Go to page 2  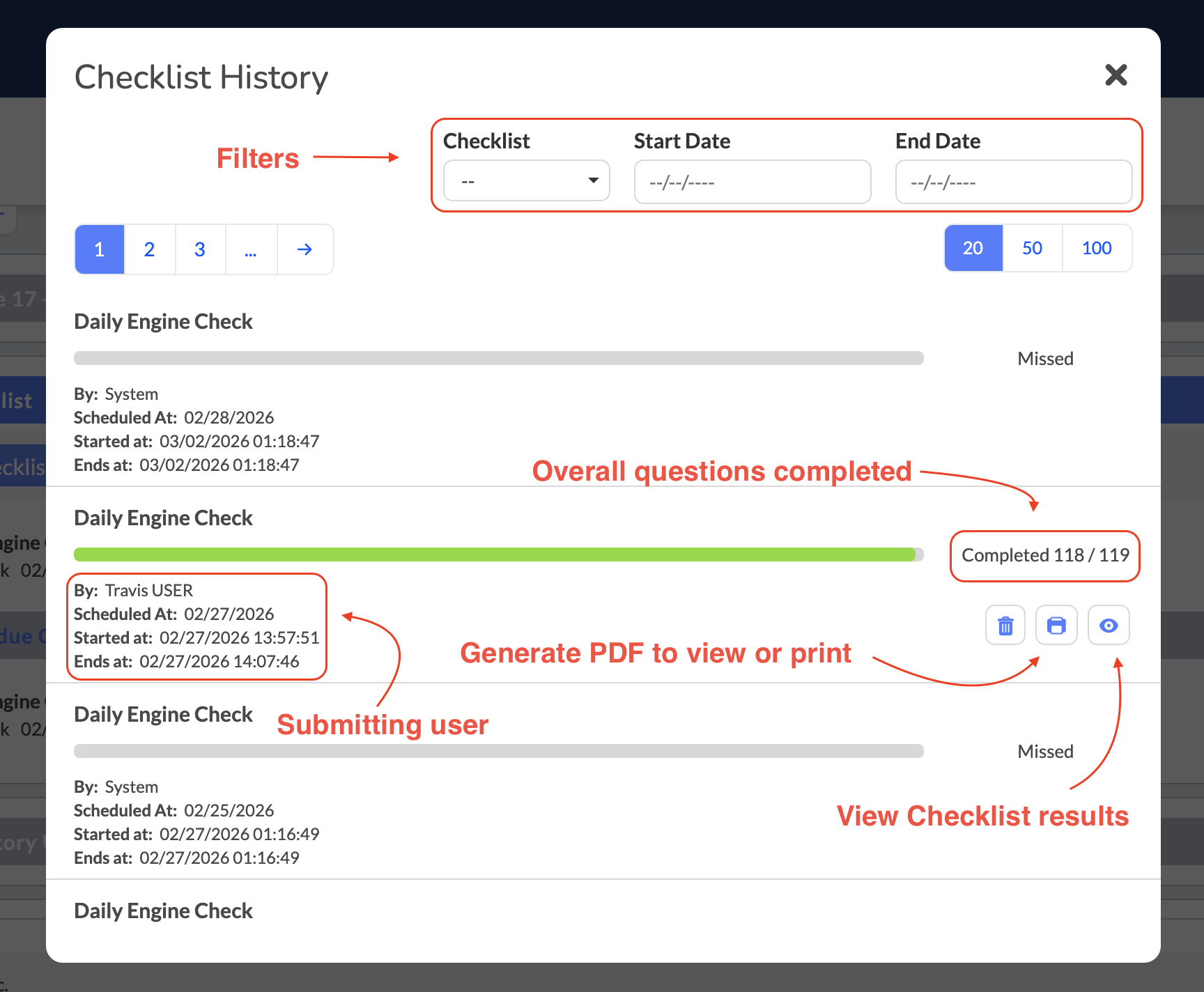coord(149,249)
